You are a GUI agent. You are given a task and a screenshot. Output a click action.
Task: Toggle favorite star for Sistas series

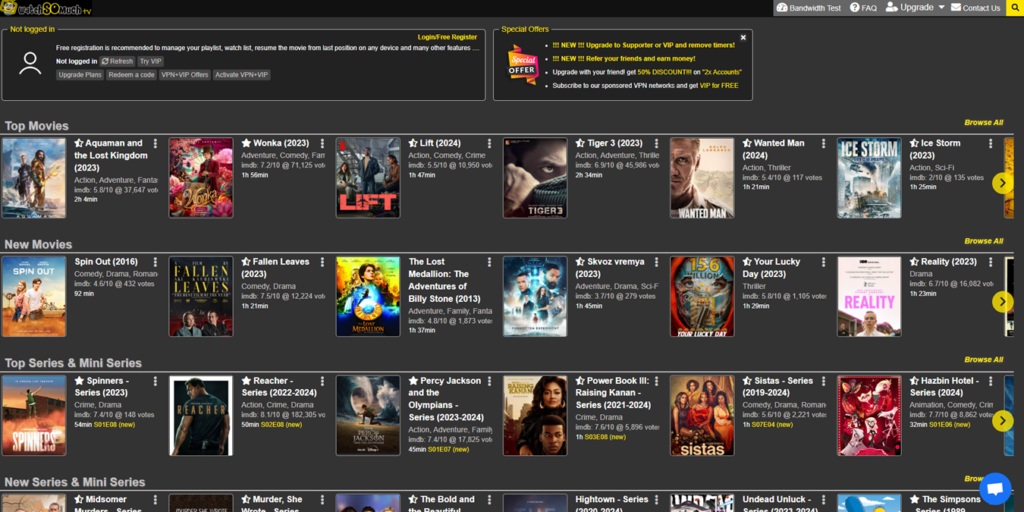click(x=748, y=381)
